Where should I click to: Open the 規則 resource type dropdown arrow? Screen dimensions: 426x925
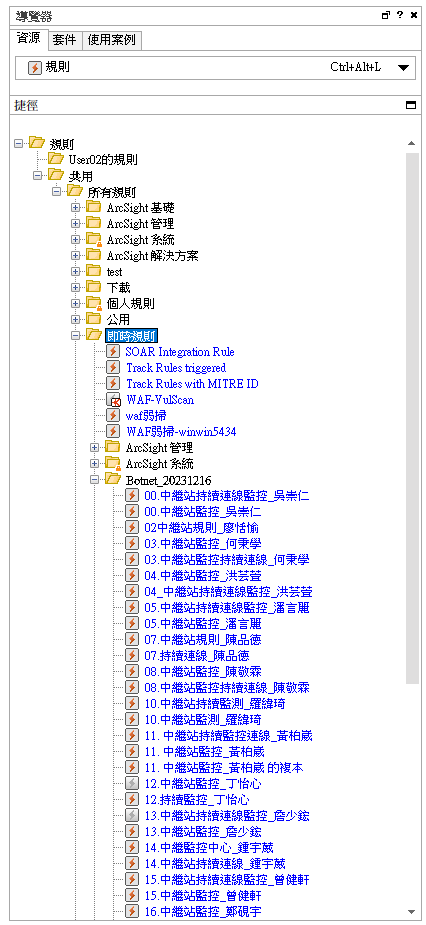(x=403, y=68)
